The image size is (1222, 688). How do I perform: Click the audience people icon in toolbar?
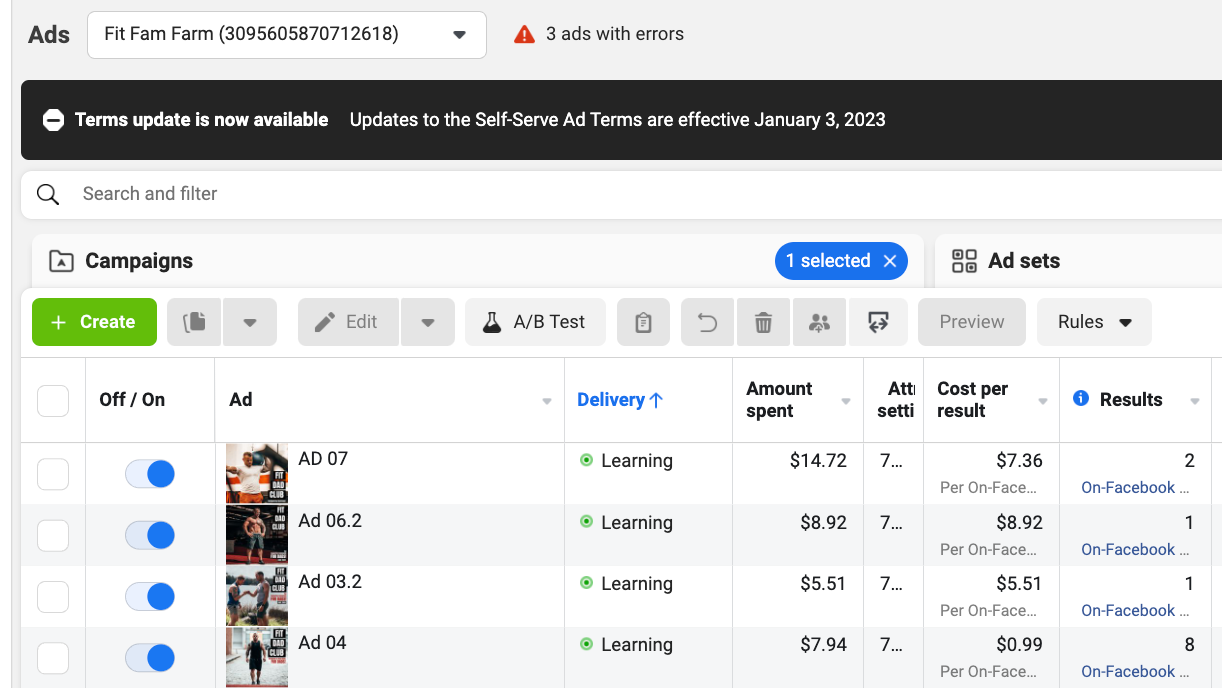point(820,322)
